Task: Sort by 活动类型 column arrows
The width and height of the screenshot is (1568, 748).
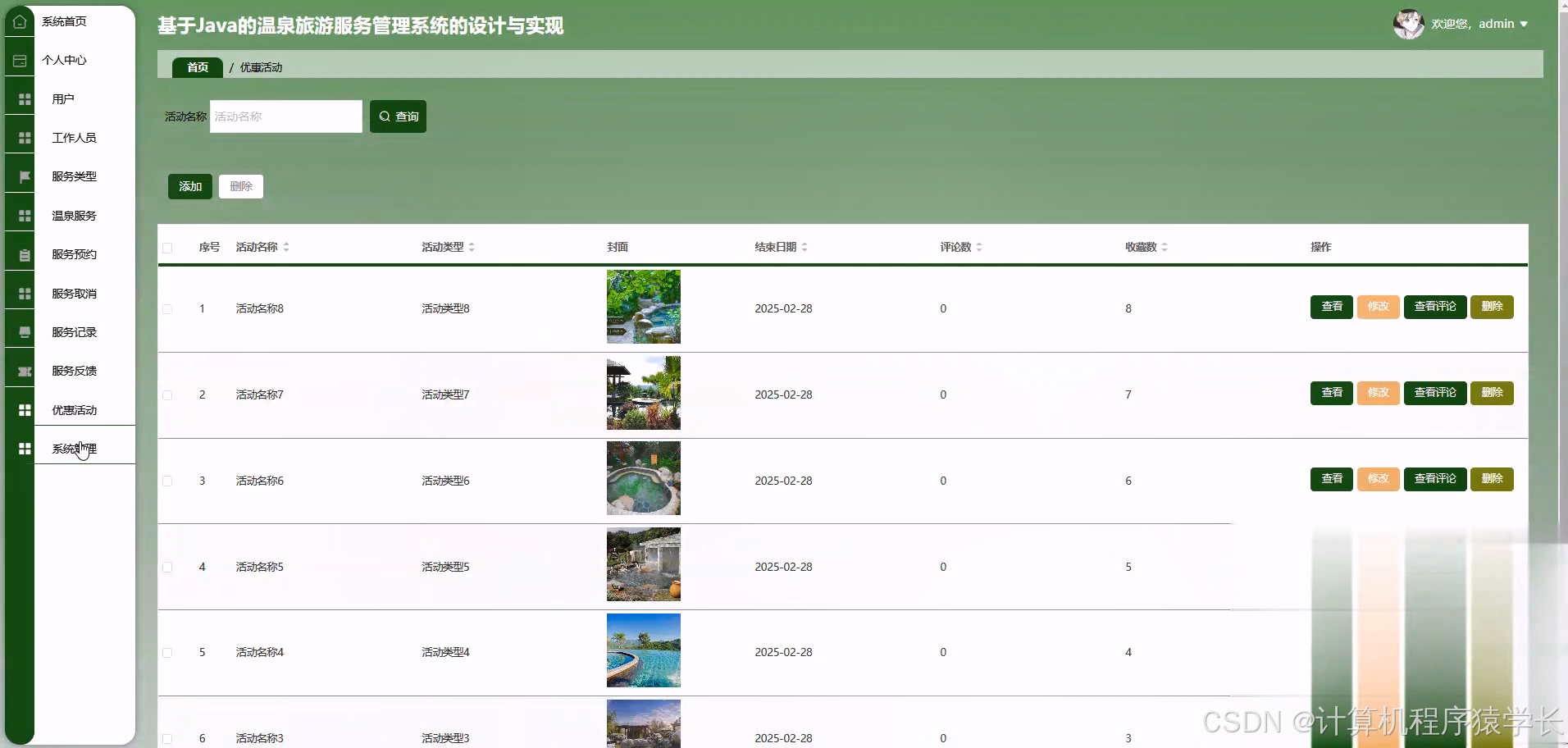Action: pos(472,247)
